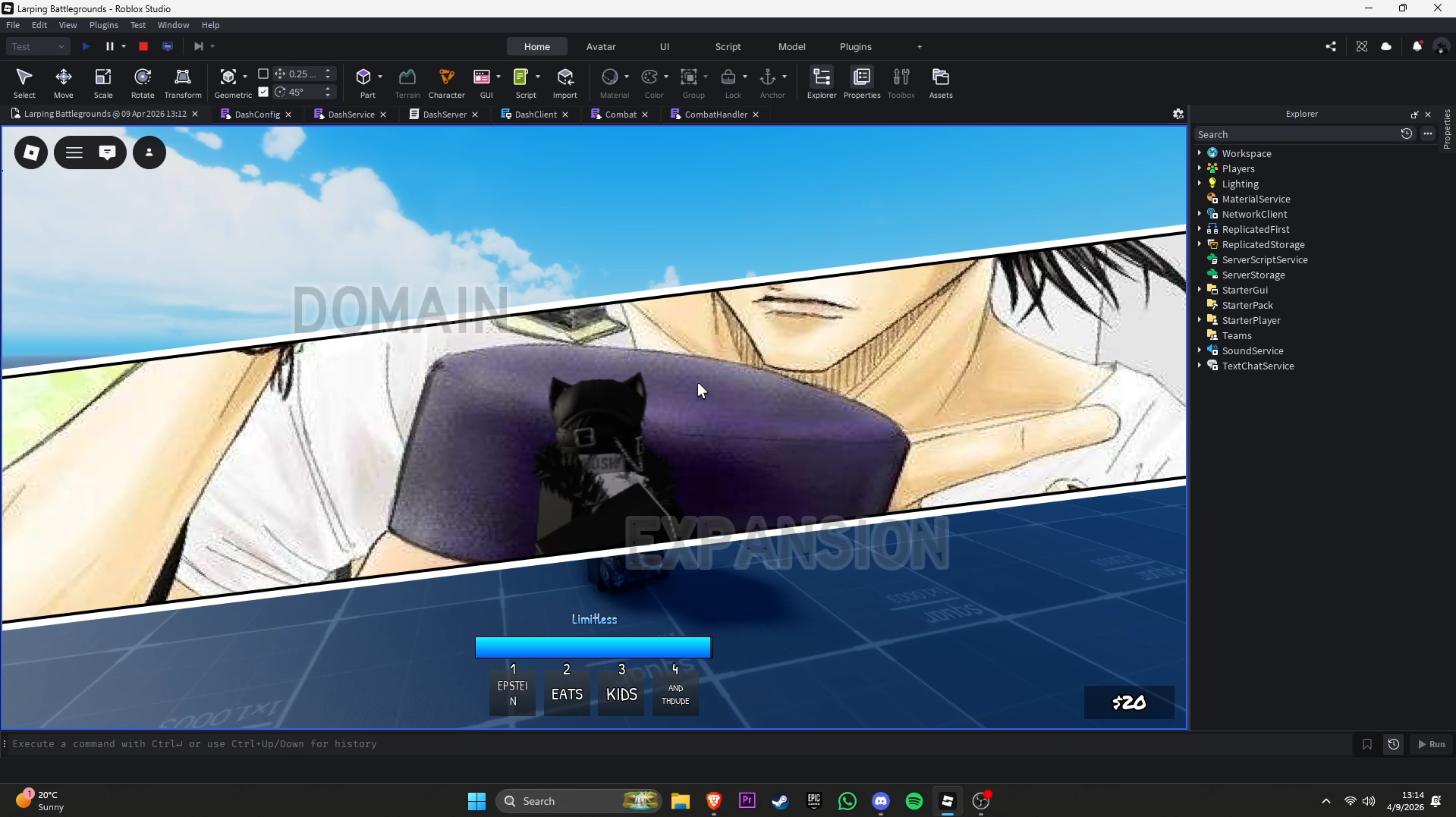1456x817 pixels.
Task: Click the Share collaborate icon
Action: [1331, 46]
